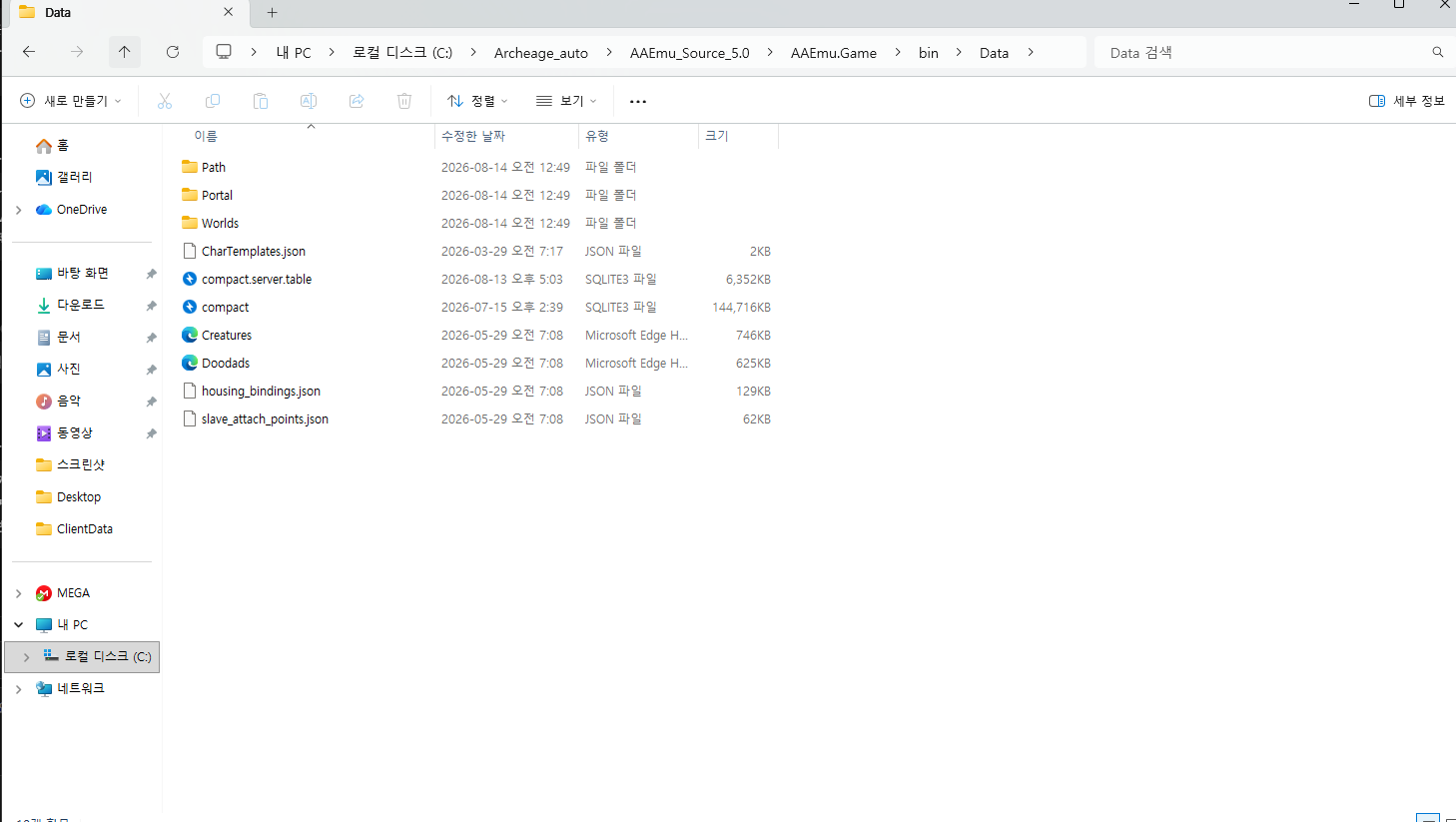Toggle the 세부 정보 details pane
Image resolution: width=1456 pixels, height=822 pixels.
click(x=1407, y=101)
